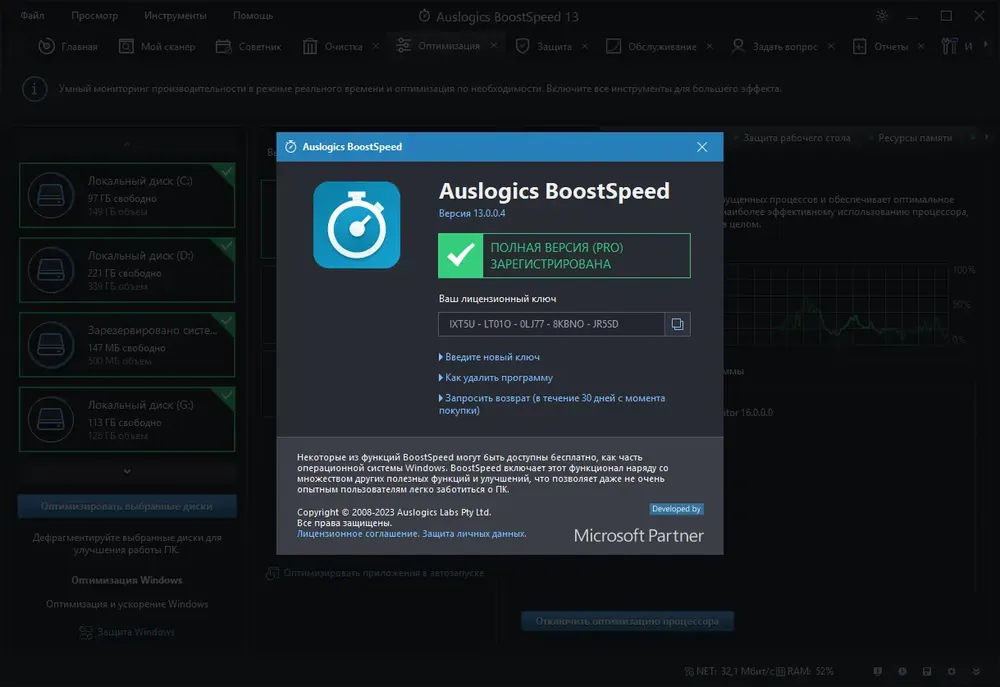This screenshot has width=1000, height=687.
Task: Toggle selection of Локальный диск (G:)
Action: pos(127,419)
